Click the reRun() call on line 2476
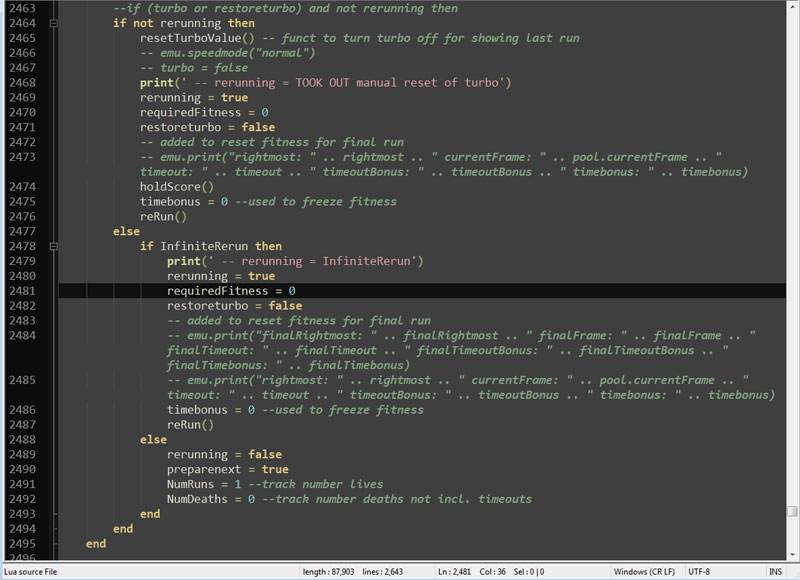Image resolution: width=800 pixels, height=580 pixels. tap(163, 216)
